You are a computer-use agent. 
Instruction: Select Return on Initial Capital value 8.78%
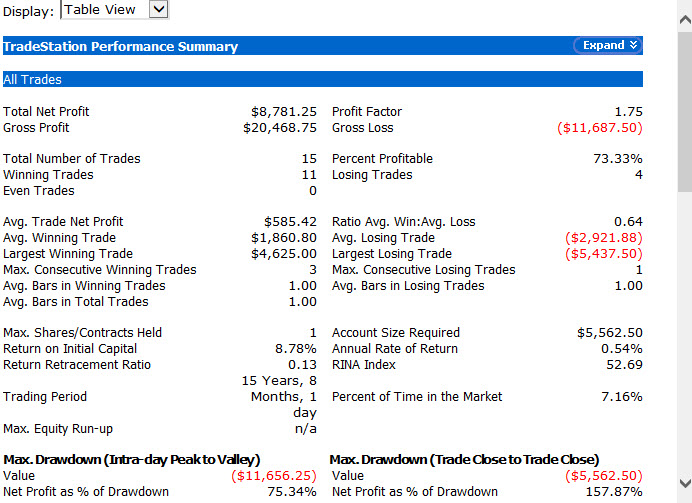click(x=296, y=349)
